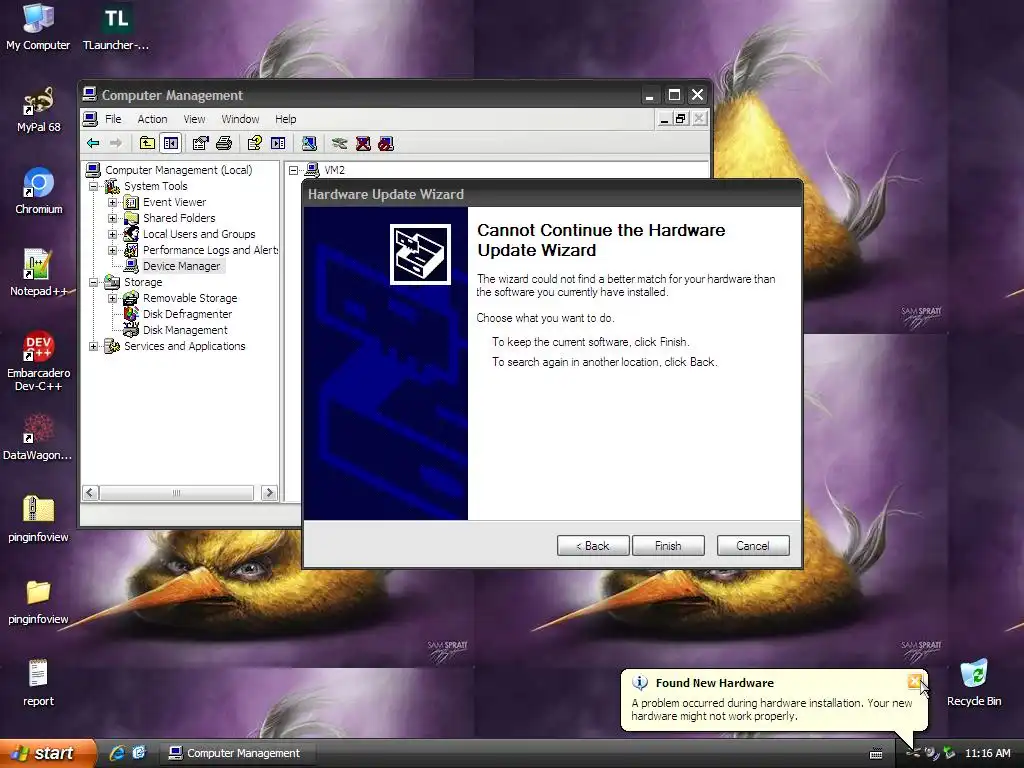Open the Action menu

[152, 119]
